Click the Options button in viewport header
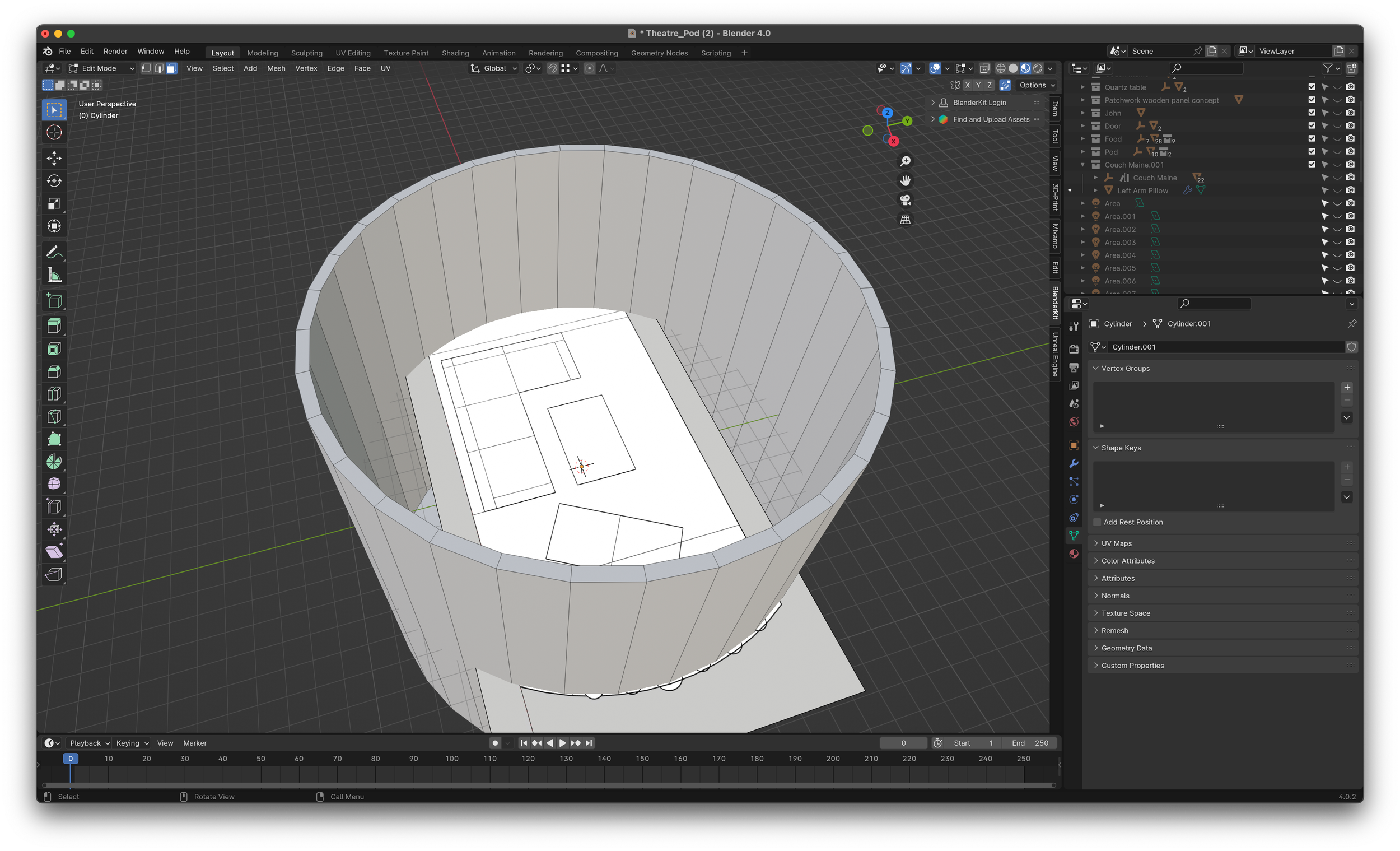Screen dimensions: 1400x851 pos(1037,85)
